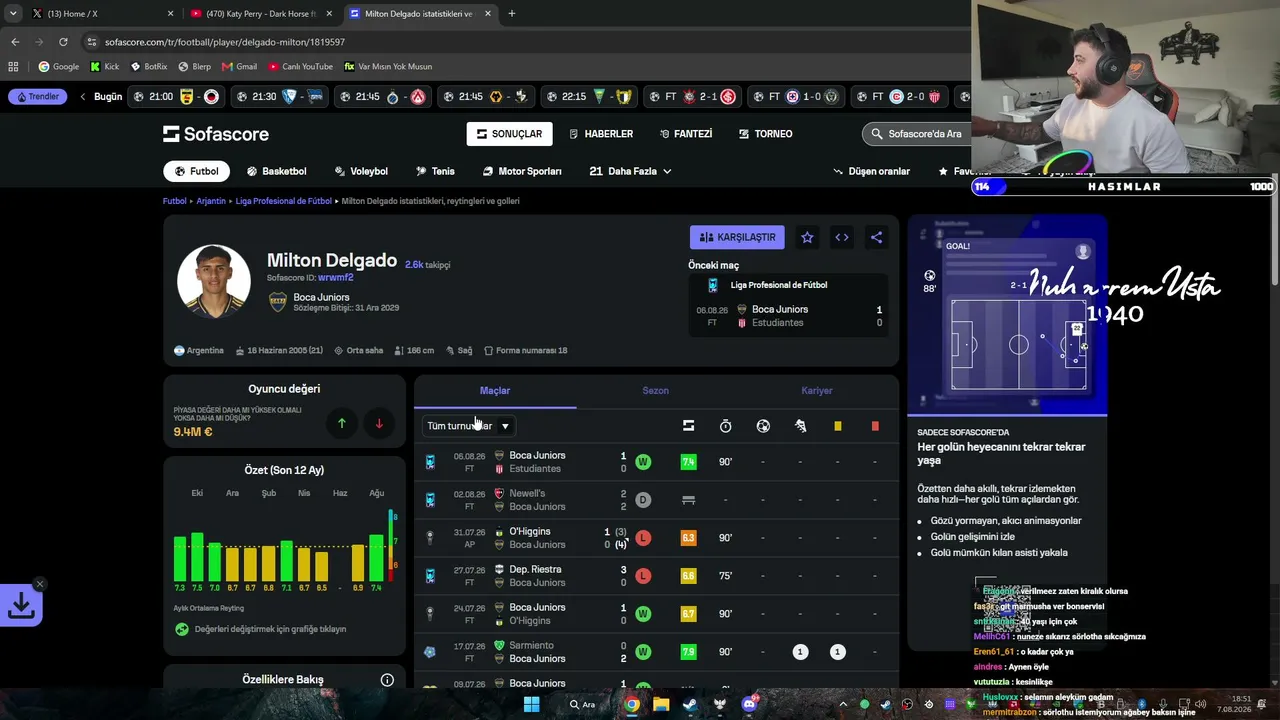Click the Eki bar in the Özet rating chart

pyautogui.click(x=197, y=556)
